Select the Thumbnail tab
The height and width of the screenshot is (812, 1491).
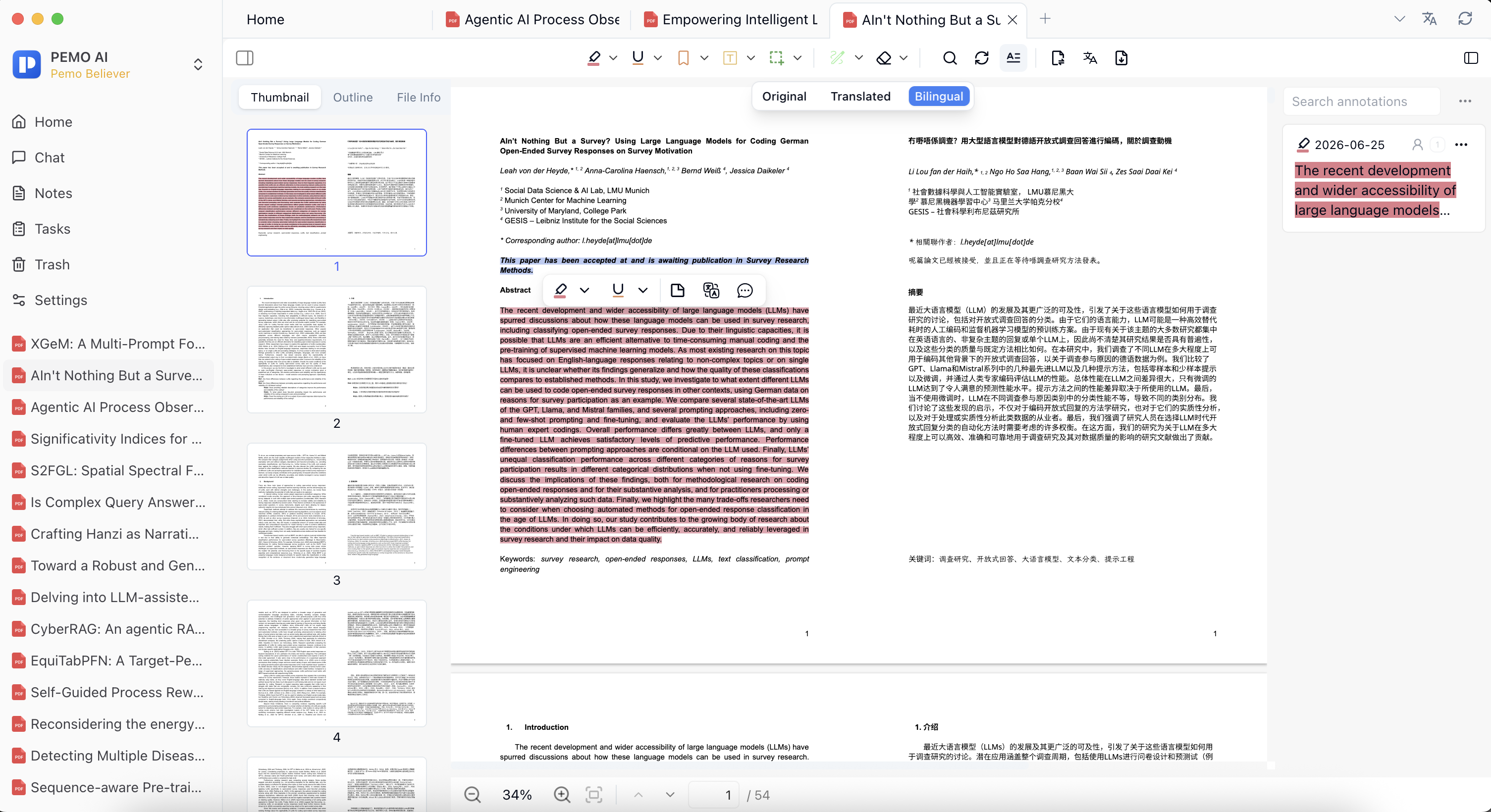279,97
